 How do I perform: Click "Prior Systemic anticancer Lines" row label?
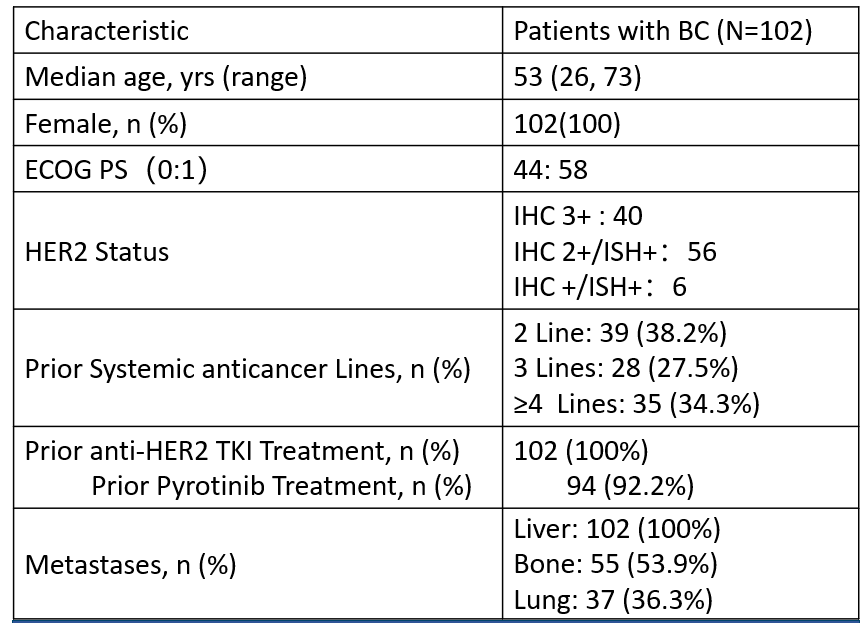click(247, 368)
